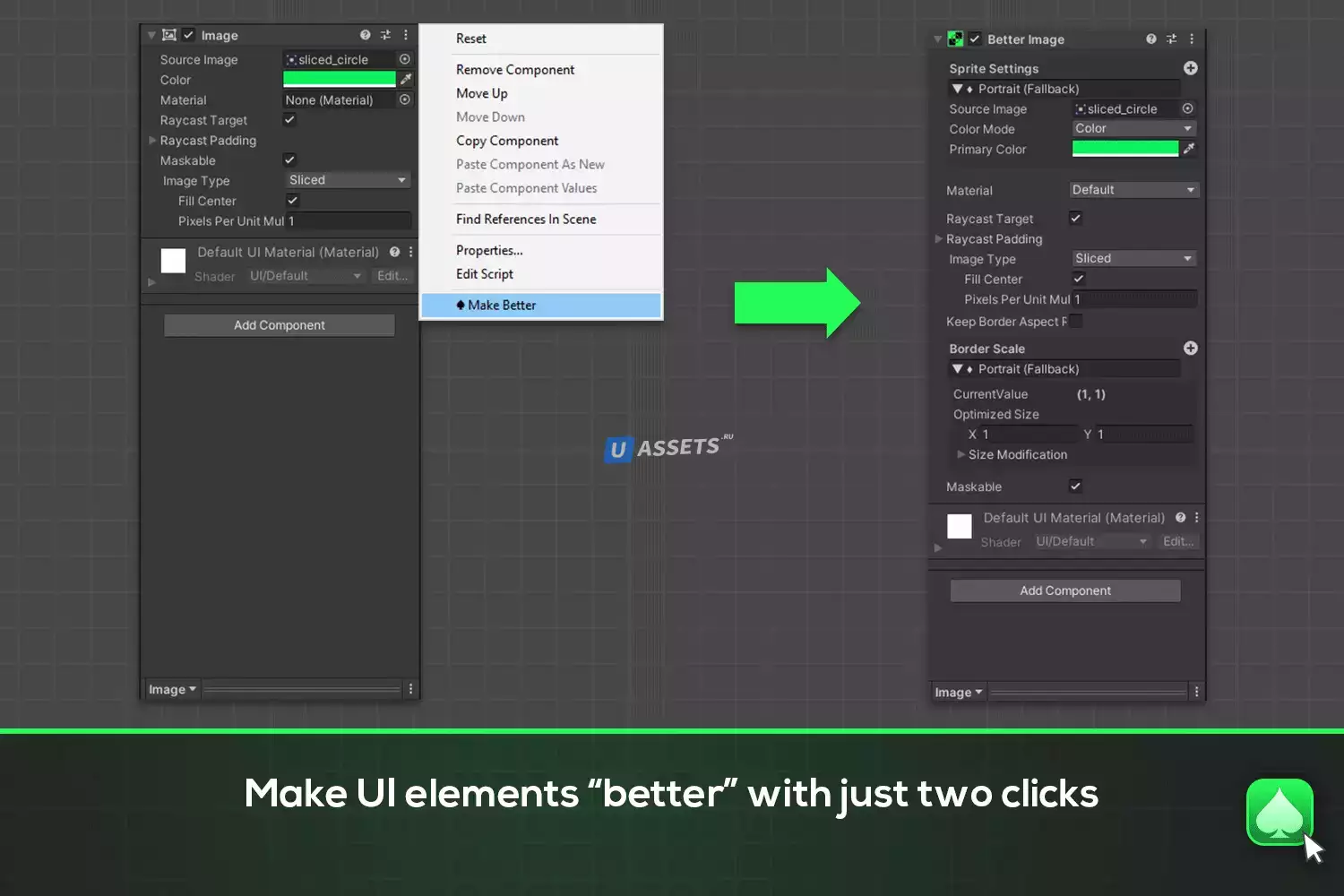Viewport: 1344px width, 896px height.
Task: Open help for the Image component
Action: pos(365,35)
